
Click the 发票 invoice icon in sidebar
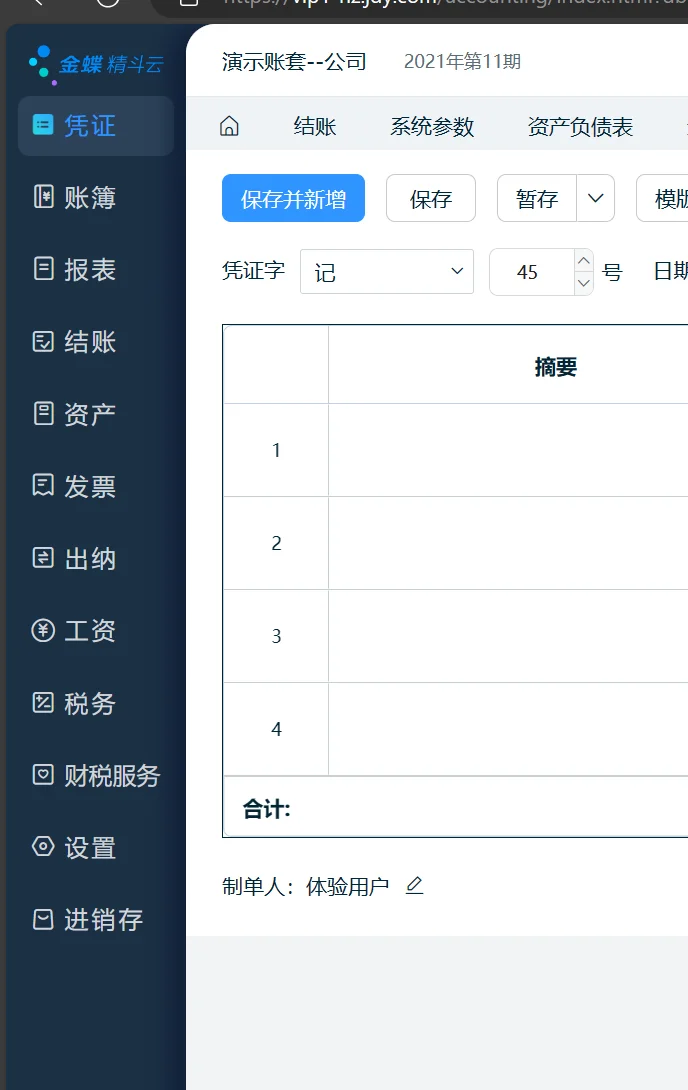[x=43, y=485]
